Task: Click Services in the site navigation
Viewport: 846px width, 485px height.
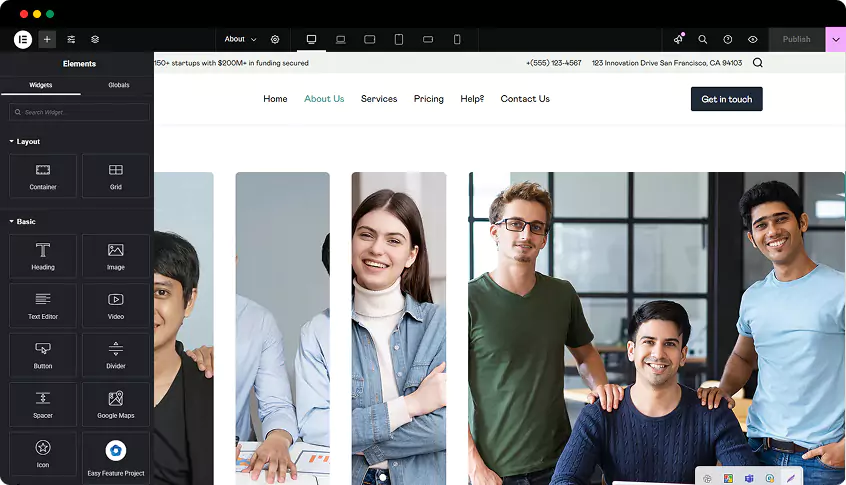Action: 379,99
